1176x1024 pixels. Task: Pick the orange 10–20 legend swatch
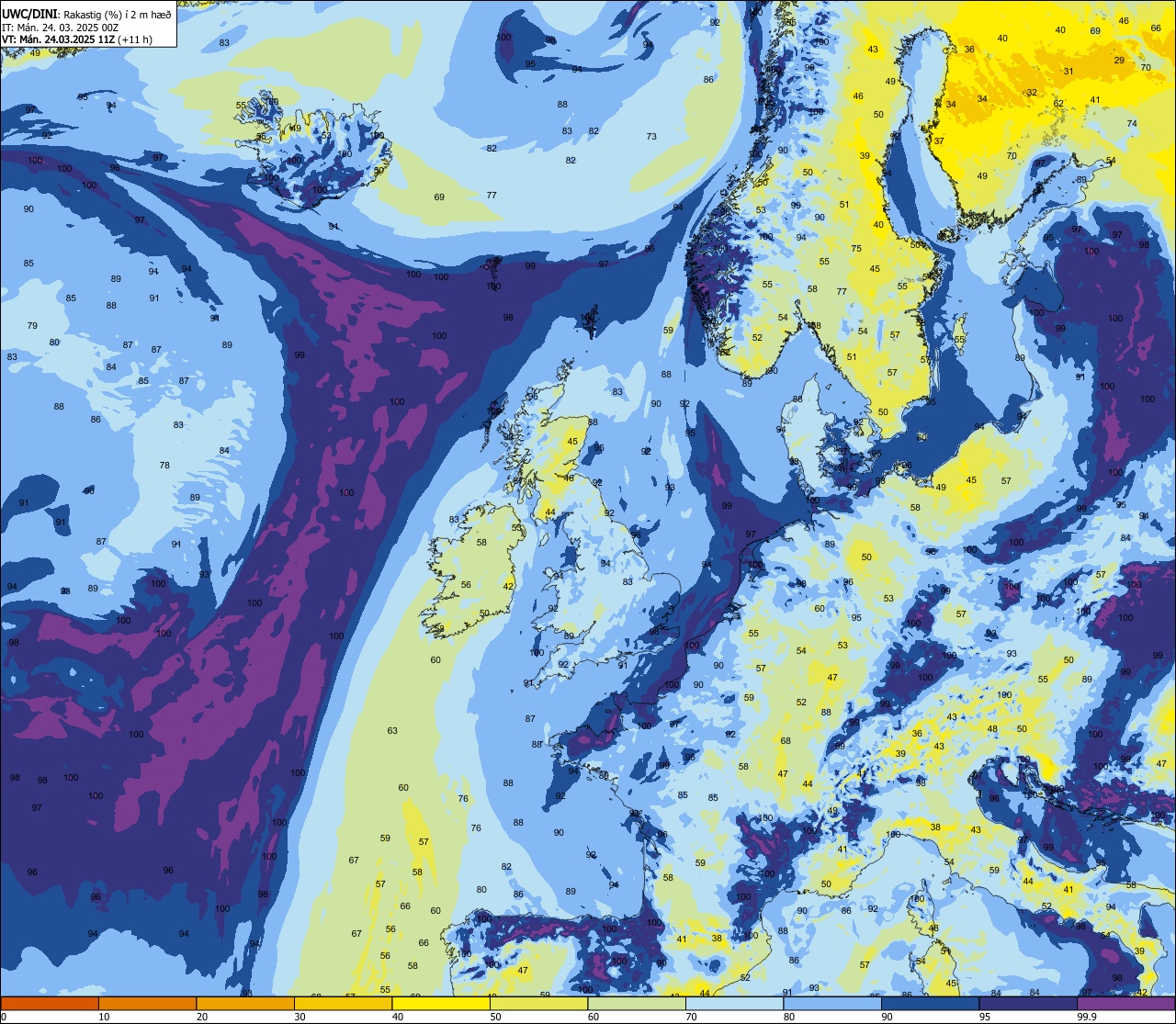coord(147,1003)
